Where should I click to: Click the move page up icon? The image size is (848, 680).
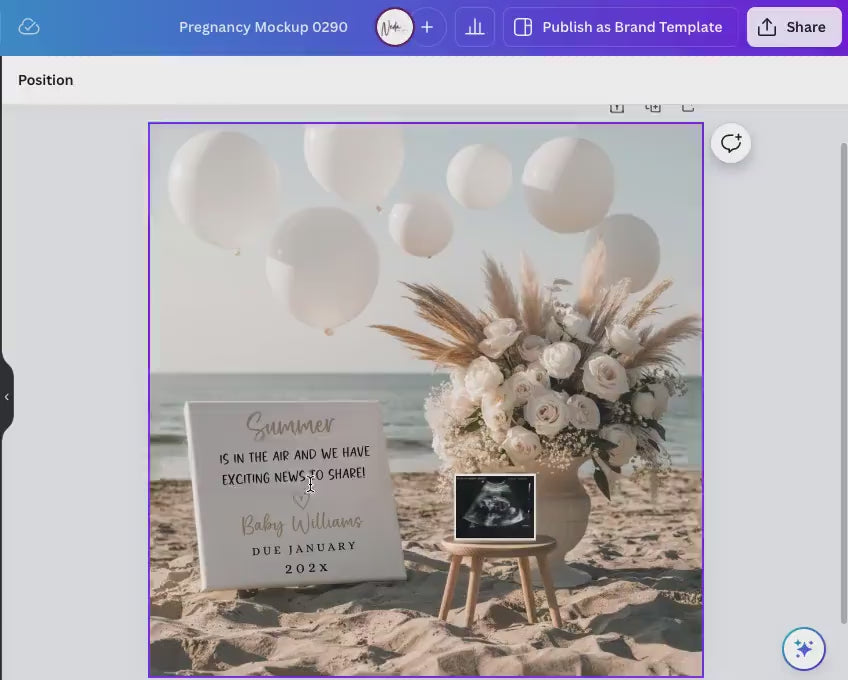[617, 108]
